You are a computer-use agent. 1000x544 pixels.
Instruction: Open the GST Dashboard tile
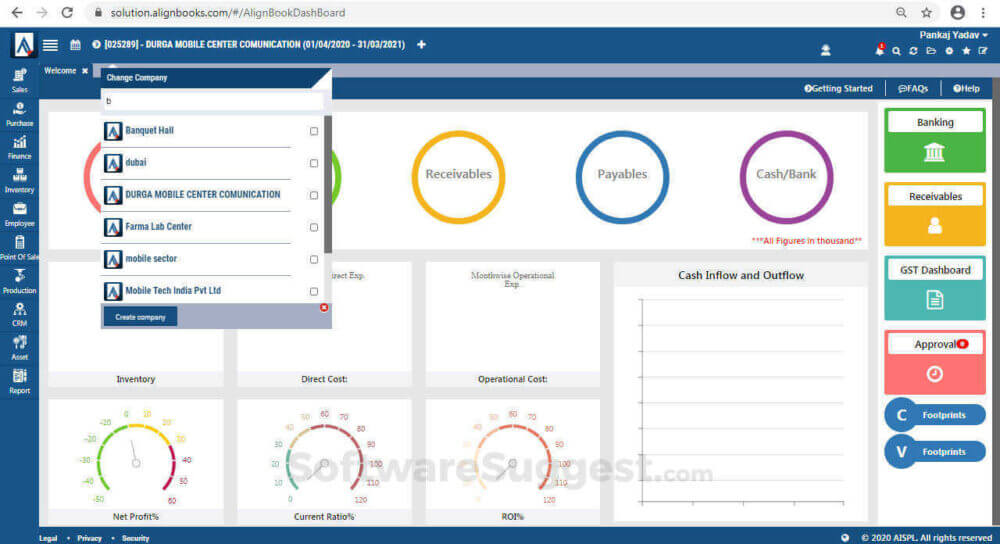(934, 286)
